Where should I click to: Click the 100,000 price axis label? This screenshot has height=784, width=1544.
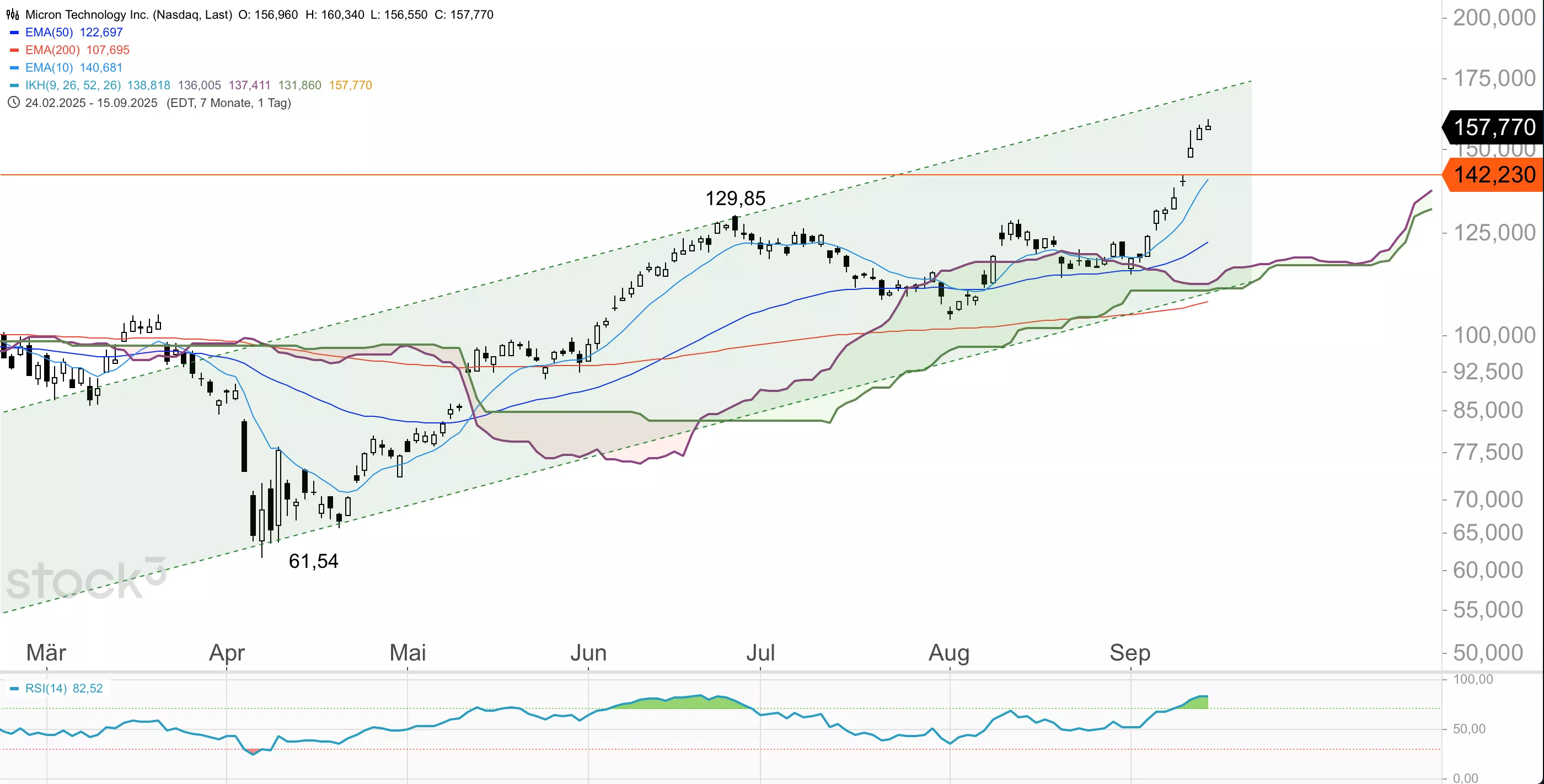pyautogui.click(x=1494, y=335)
